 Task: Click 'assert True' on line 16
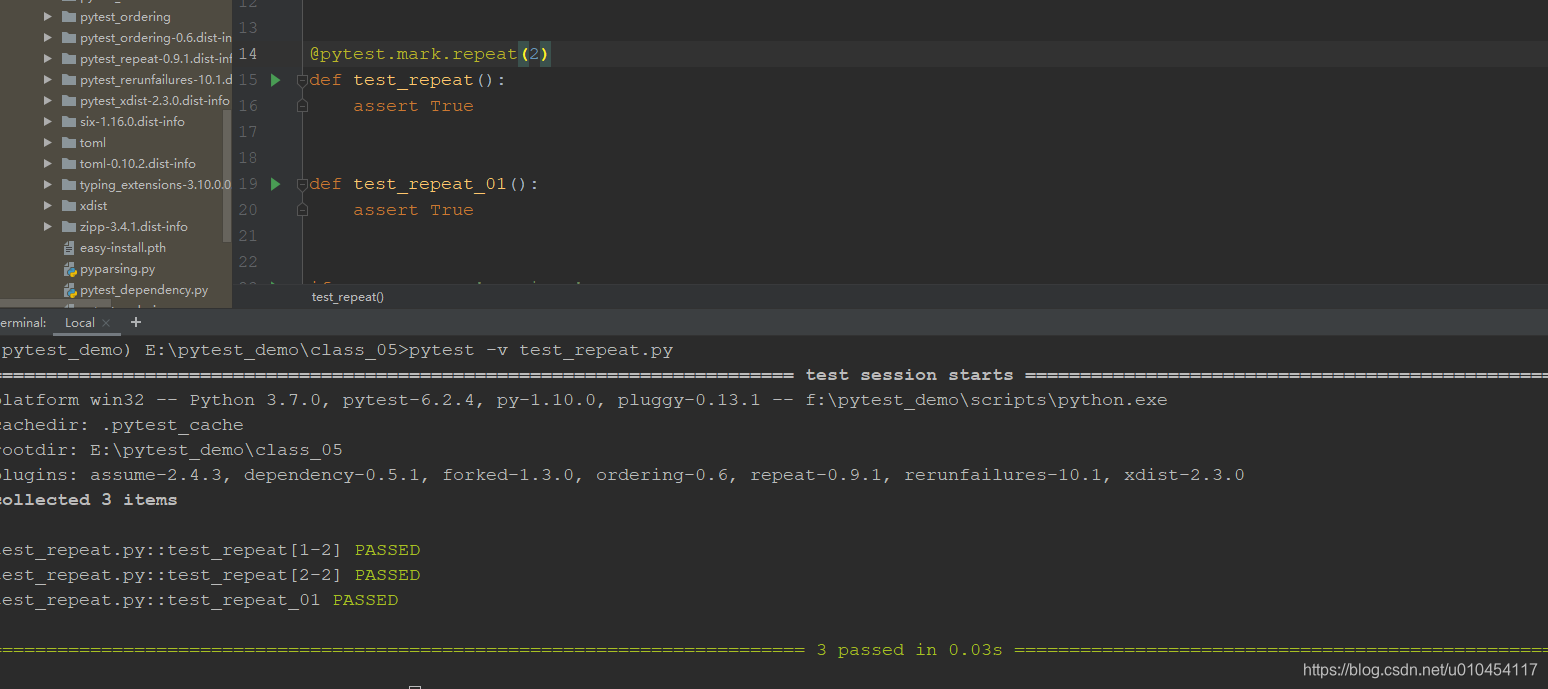tap(413, 106)
